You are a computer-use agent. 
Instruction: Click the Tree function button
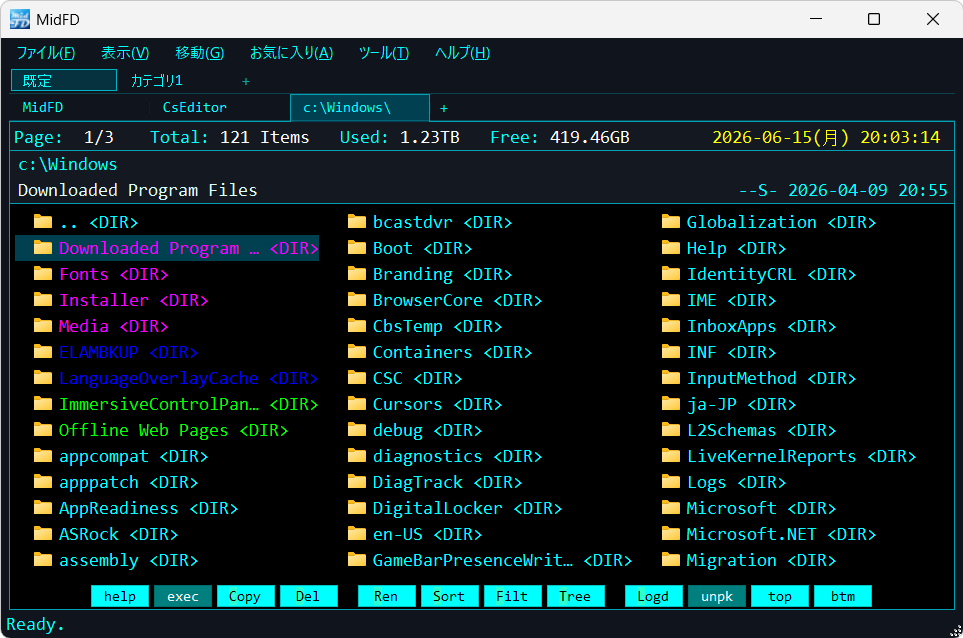[575, 596]
